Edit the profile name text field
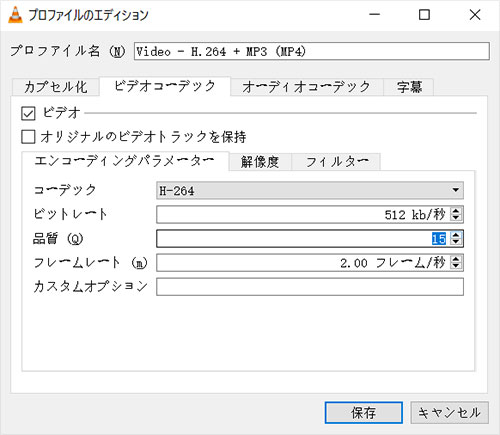500x435 pixels. point(312,51)
